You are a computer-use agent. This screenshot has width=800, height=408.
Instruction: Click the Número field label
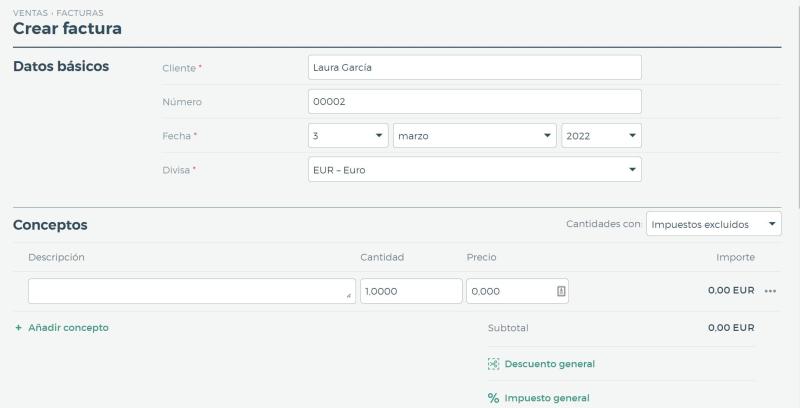pyautogui.click(x=182, y=101)
